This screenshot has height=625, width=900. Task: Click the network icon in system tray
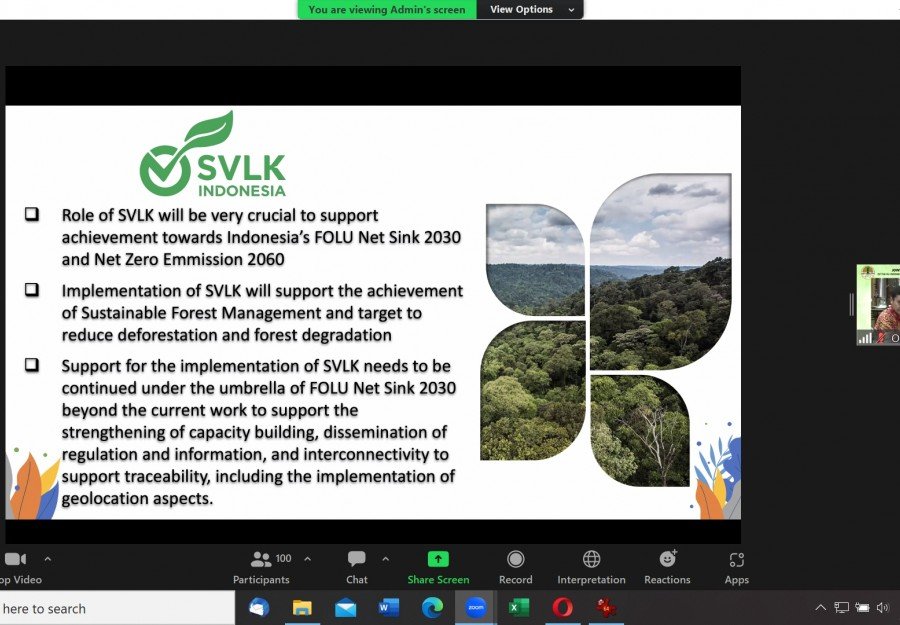tap(841, 607)
